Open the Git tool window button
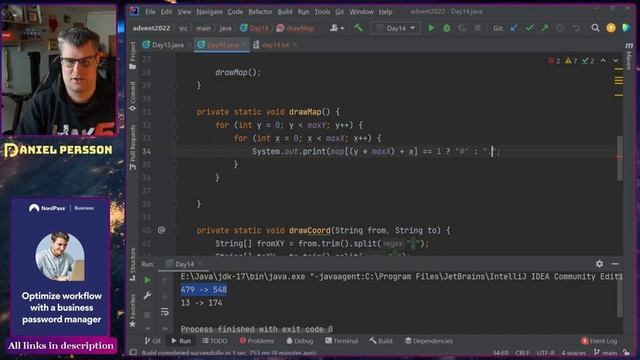Viewport: 640px width, 360px height. [152, 341]
